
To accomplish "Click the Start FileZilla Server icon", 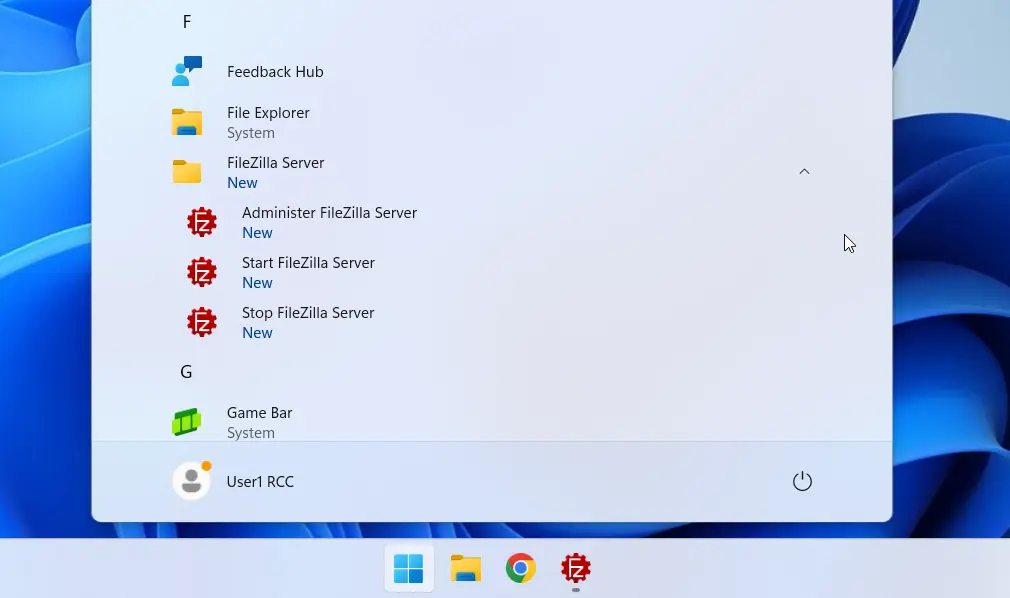I will (x=202, y=272).
